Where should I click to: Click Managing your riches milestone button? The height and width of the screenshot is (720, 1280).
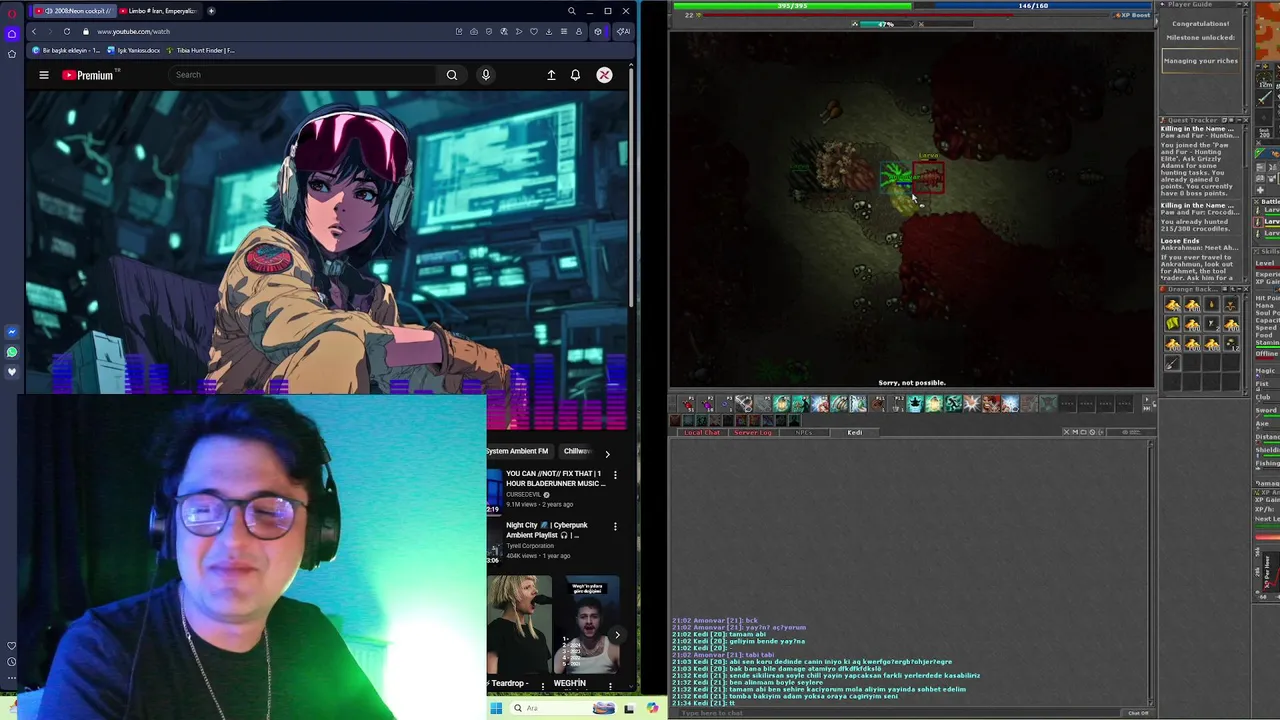point(1200,61)
